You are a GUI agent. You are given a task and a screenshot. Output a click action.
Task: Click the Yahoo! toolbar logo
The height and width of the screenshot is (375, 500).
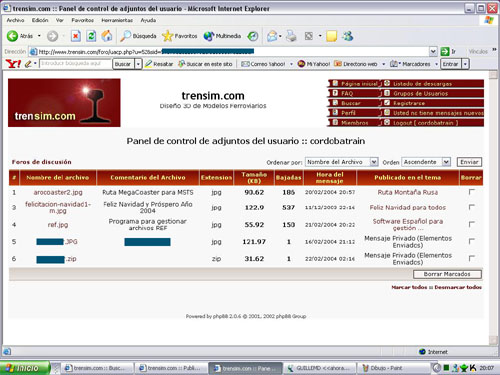pyautogui.click(x=13, y=63)
